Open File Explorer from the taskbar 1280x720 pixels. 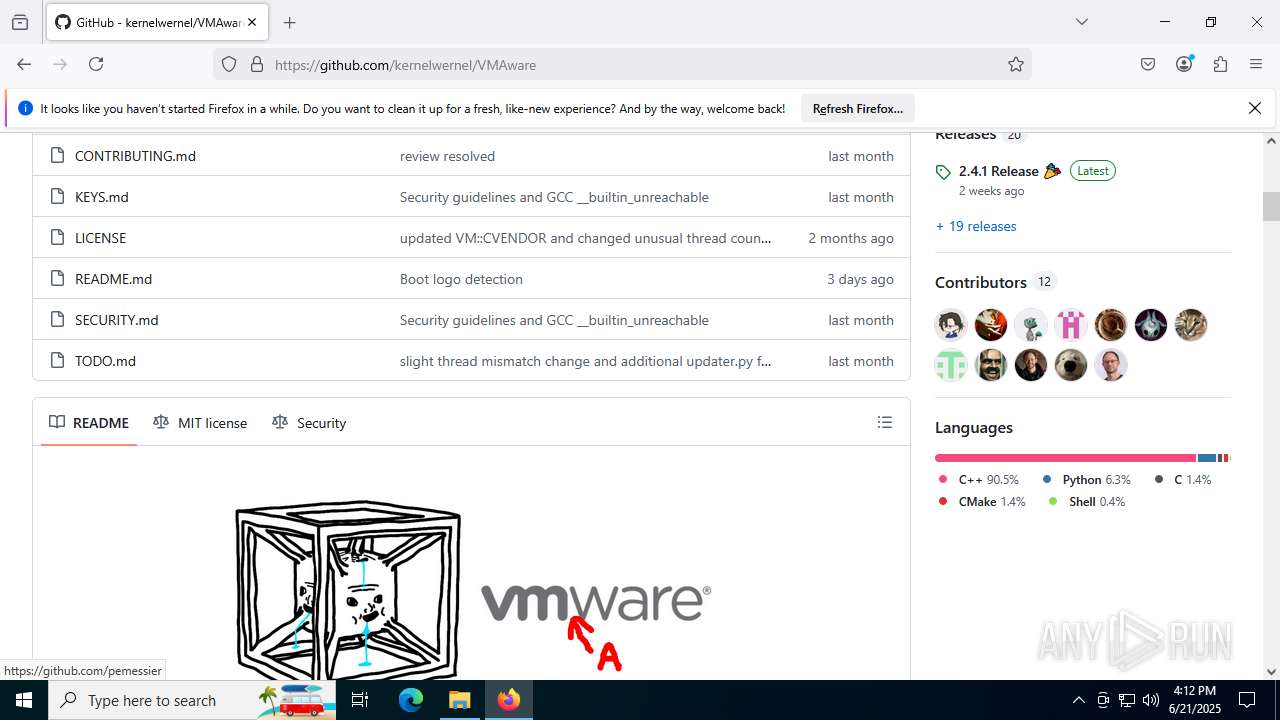tap(459, 700)
